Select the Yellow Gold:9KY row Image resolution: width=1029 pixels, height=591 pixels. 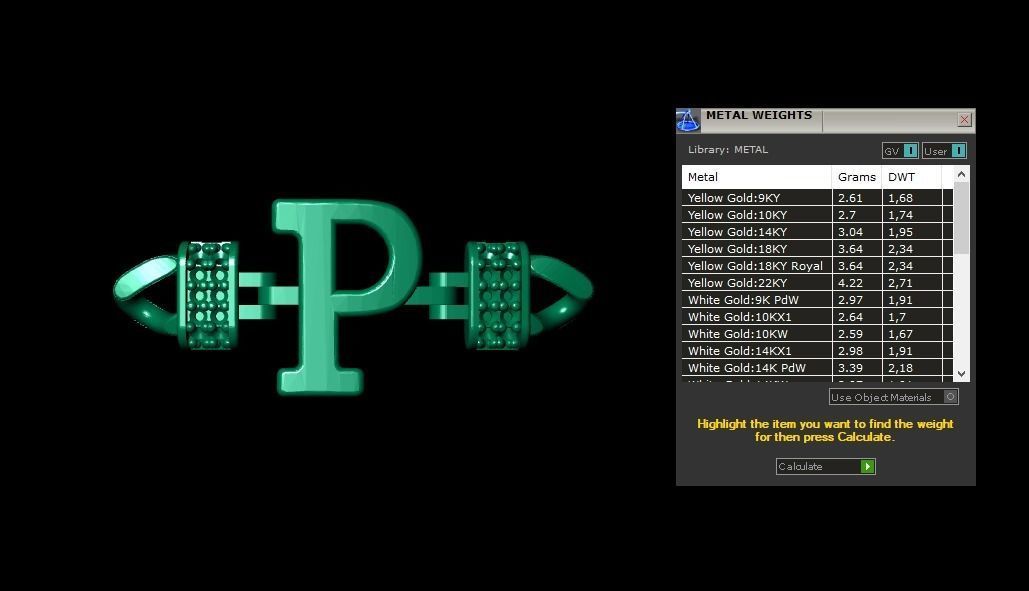point(817,197)
